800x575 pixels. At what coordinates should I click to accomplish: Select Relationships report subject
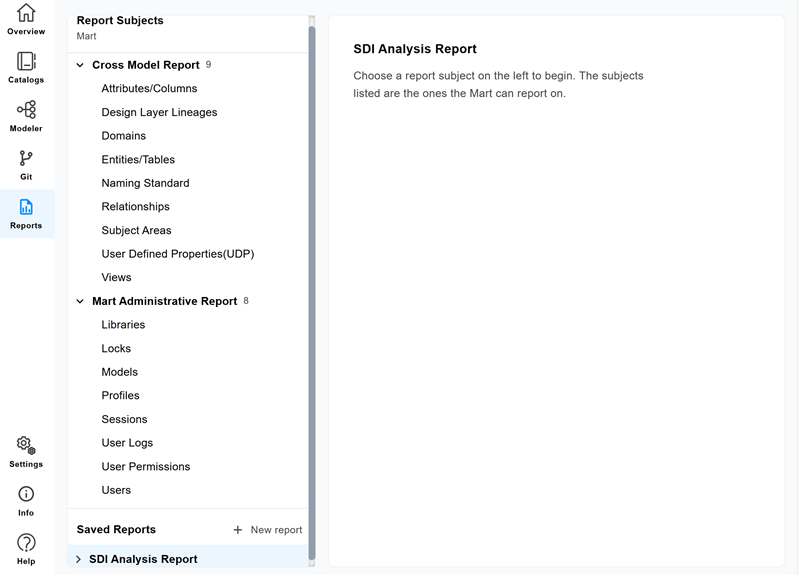[x=136, y=207]
